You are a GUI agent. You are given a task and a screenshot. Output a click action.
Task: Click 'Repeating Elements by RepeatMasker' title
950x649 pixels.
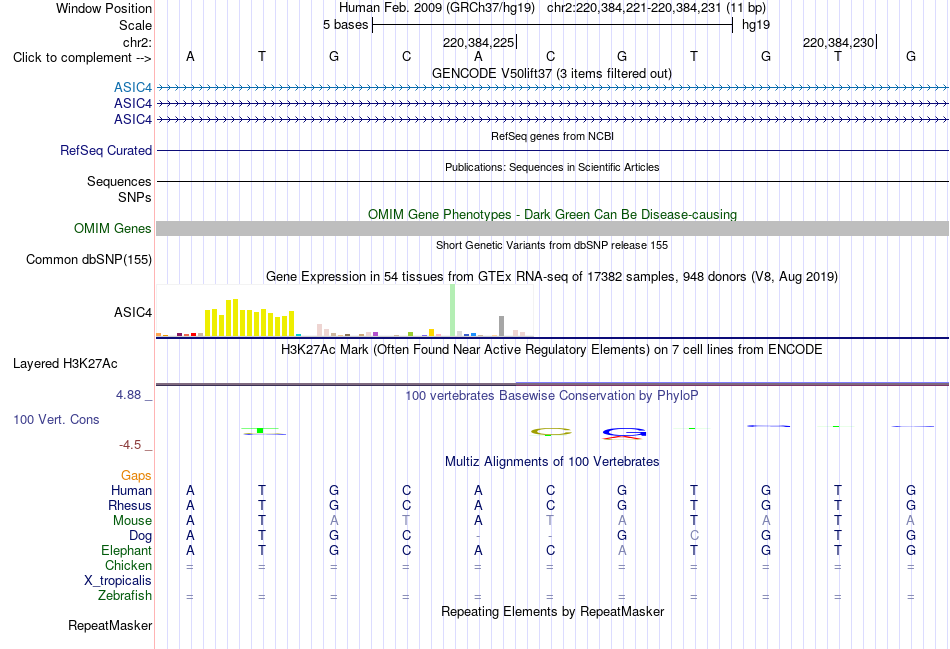552,611
